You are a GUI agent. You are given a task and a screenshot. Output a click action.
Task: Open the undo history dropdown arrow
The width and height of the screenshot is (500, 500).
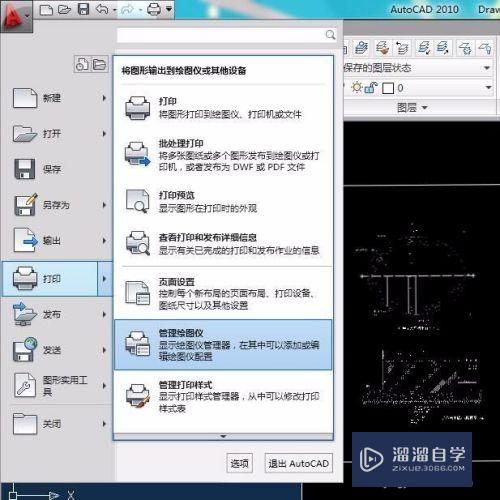click(115, 10)
